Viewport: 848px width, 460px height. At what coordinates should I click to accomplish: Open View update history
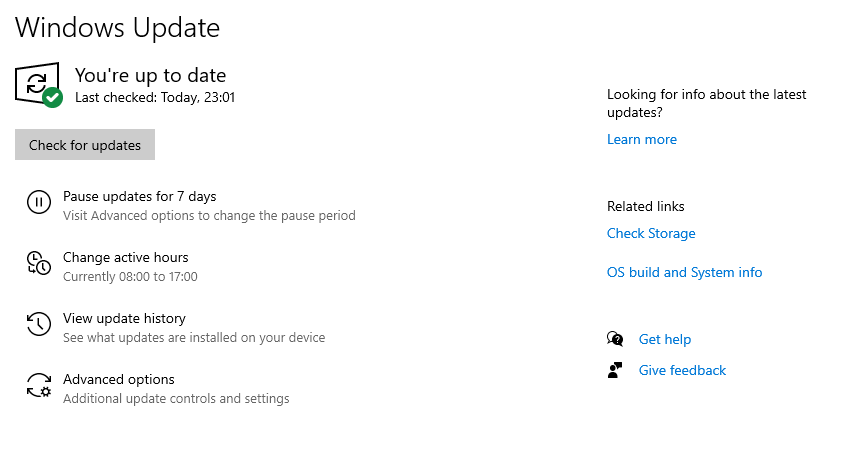[124, 318]
